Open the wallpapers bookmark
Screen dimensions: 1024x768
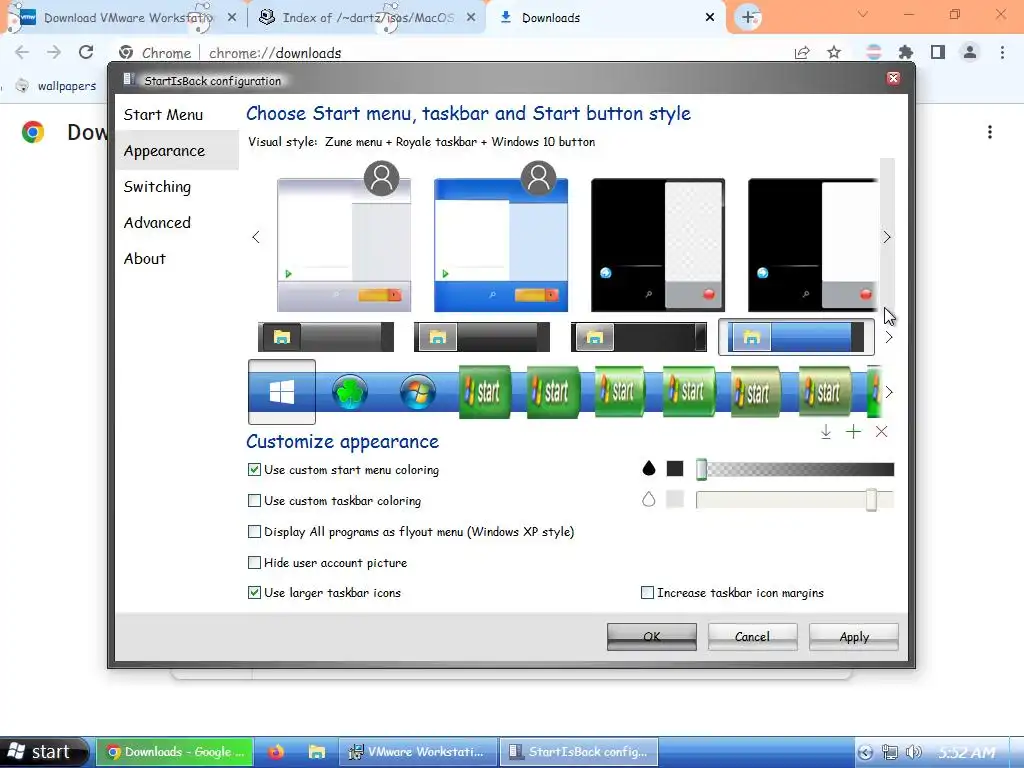pos(57,86)
